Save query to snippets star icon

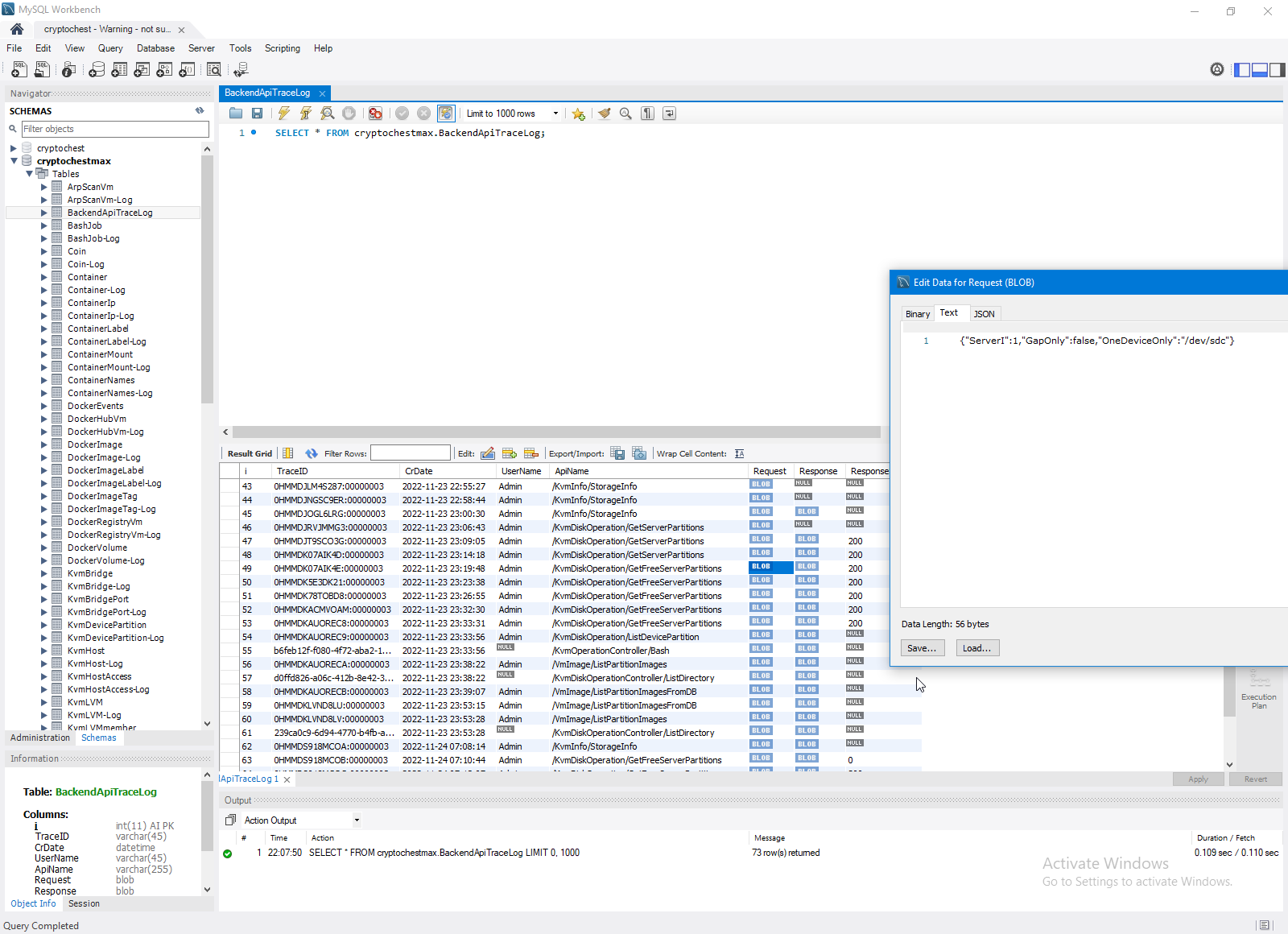[578, 114]
